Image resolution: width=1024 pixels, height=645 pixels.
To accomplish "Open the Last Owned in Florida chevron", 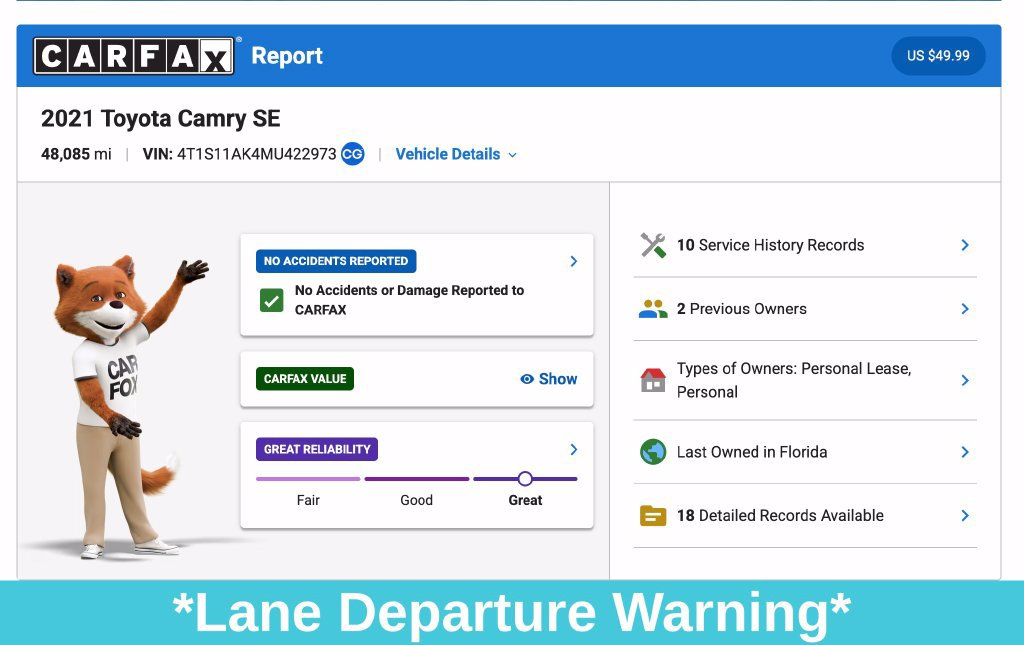I will (x=965, y=452).
